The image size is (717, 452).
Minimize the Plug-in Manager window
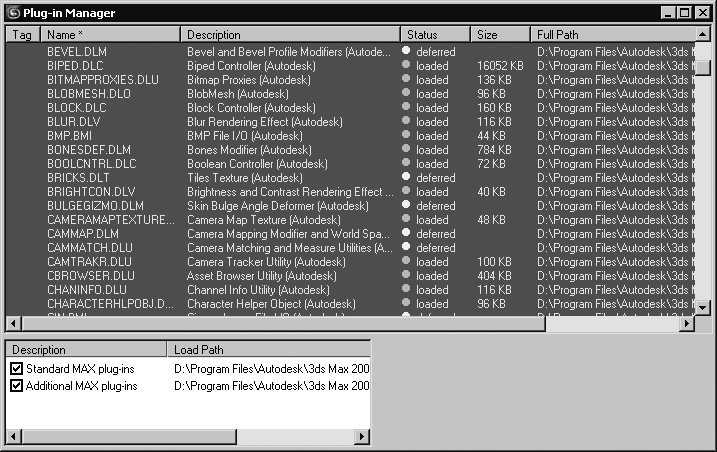coord(668,13)
